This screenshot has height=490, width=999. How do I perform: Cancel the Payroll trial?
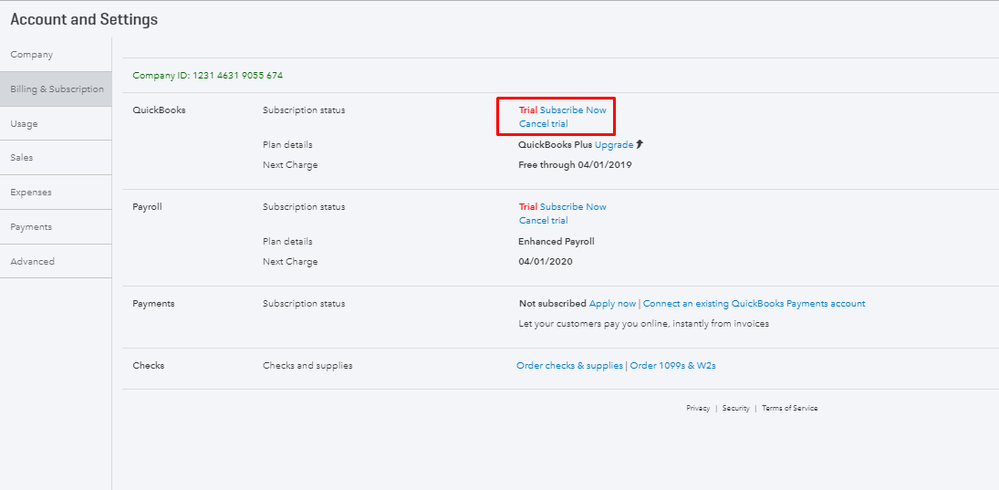pos(543,221)
